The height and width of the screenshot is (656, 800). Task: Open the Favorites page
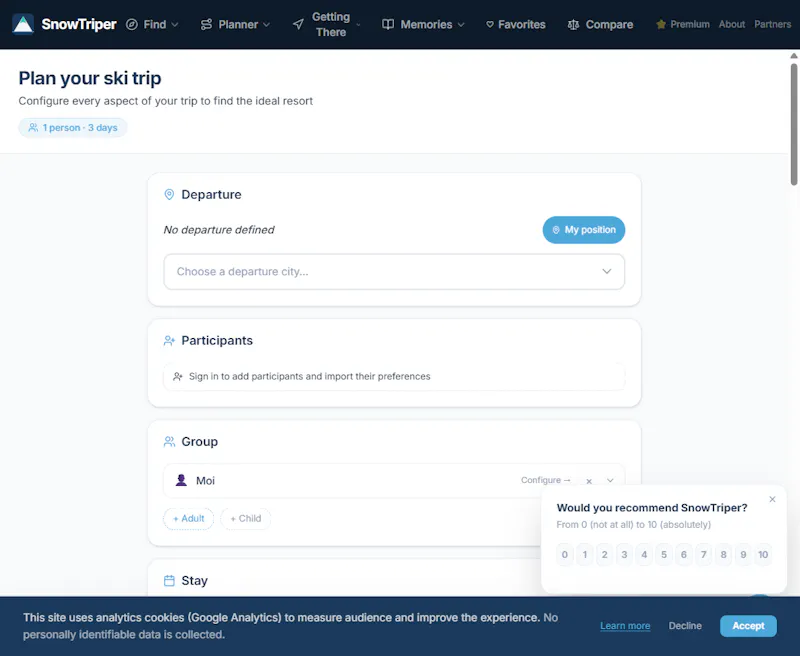[x=515, y=24]
